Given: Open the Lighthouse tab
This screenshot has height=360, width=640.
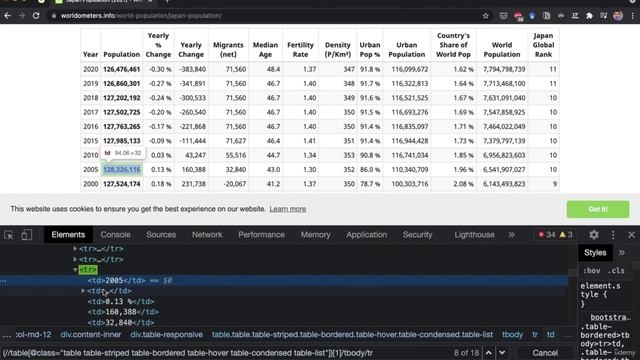Looking at the screenshot, I should (x=474, y=235).
